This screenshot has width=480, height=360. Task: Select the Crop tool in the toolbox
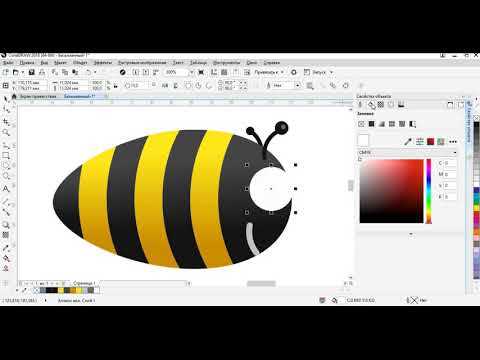(x=6, y=122)
